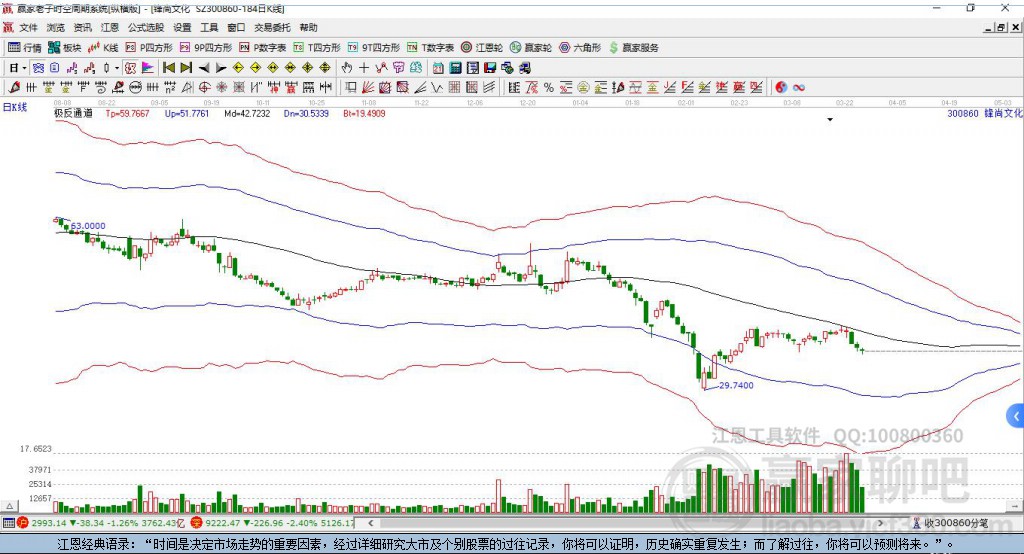Click the blue side panel chevron
Screen dimensions: 1024x554
1016,416
